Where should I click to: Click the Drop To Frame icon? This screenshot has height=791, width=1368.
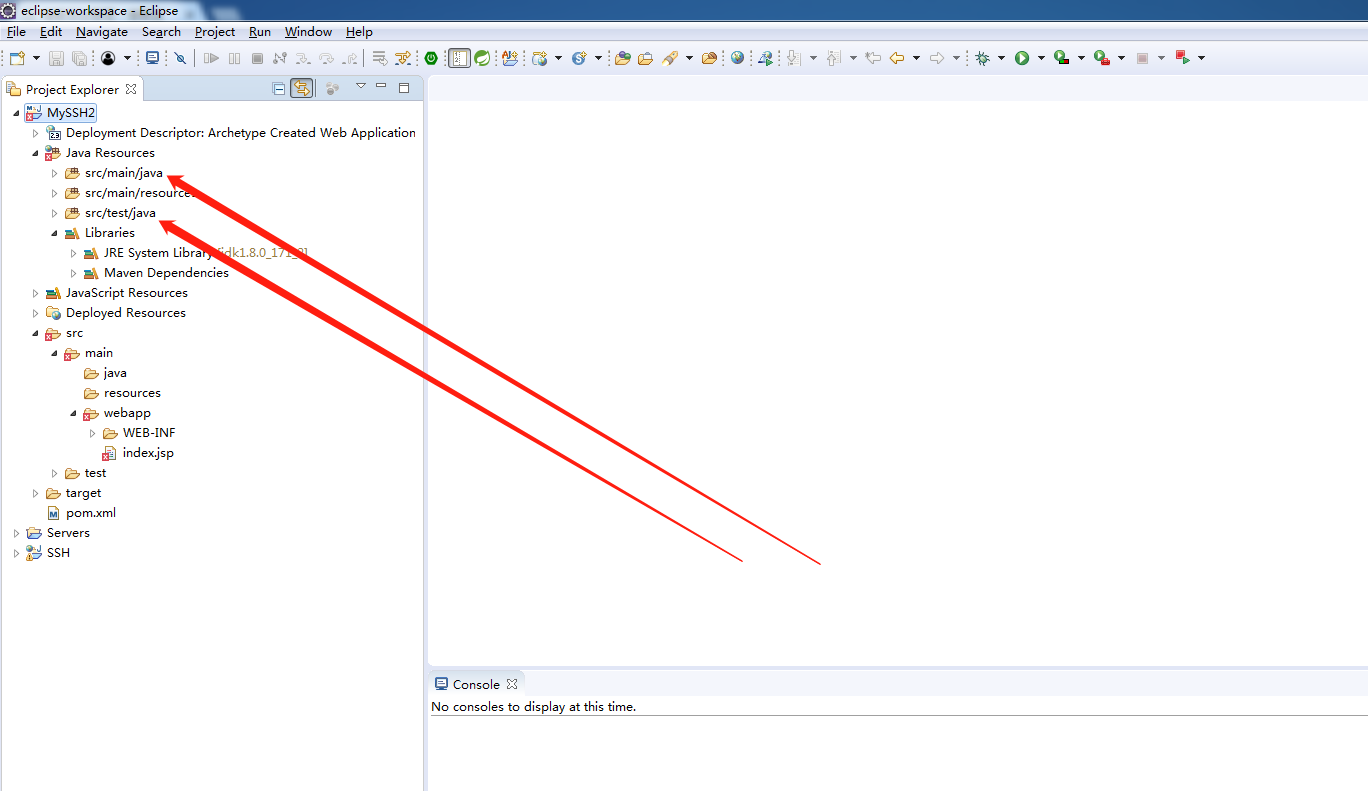click(379, 58)
